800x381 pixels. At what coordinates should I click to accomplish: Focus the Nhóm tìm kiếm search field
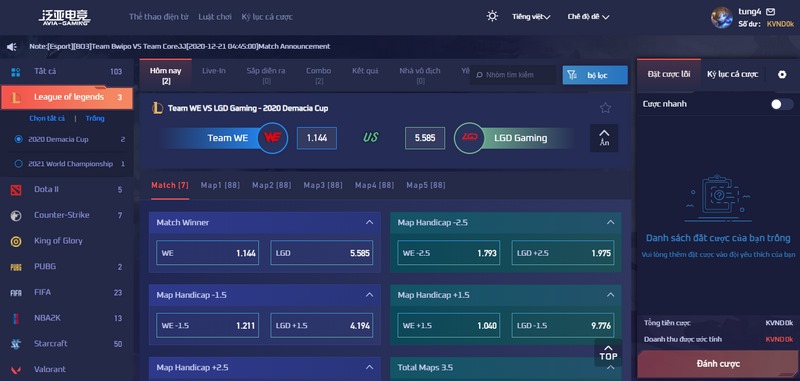(x=513, y=75)
